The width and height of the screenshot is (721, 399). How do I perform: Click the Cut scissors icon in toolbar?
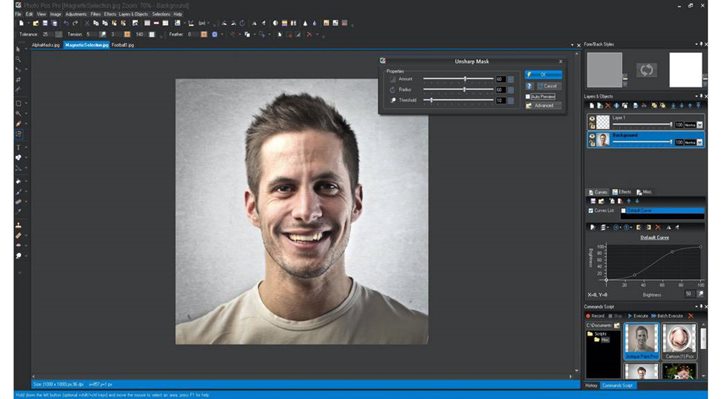click(86, 23)
